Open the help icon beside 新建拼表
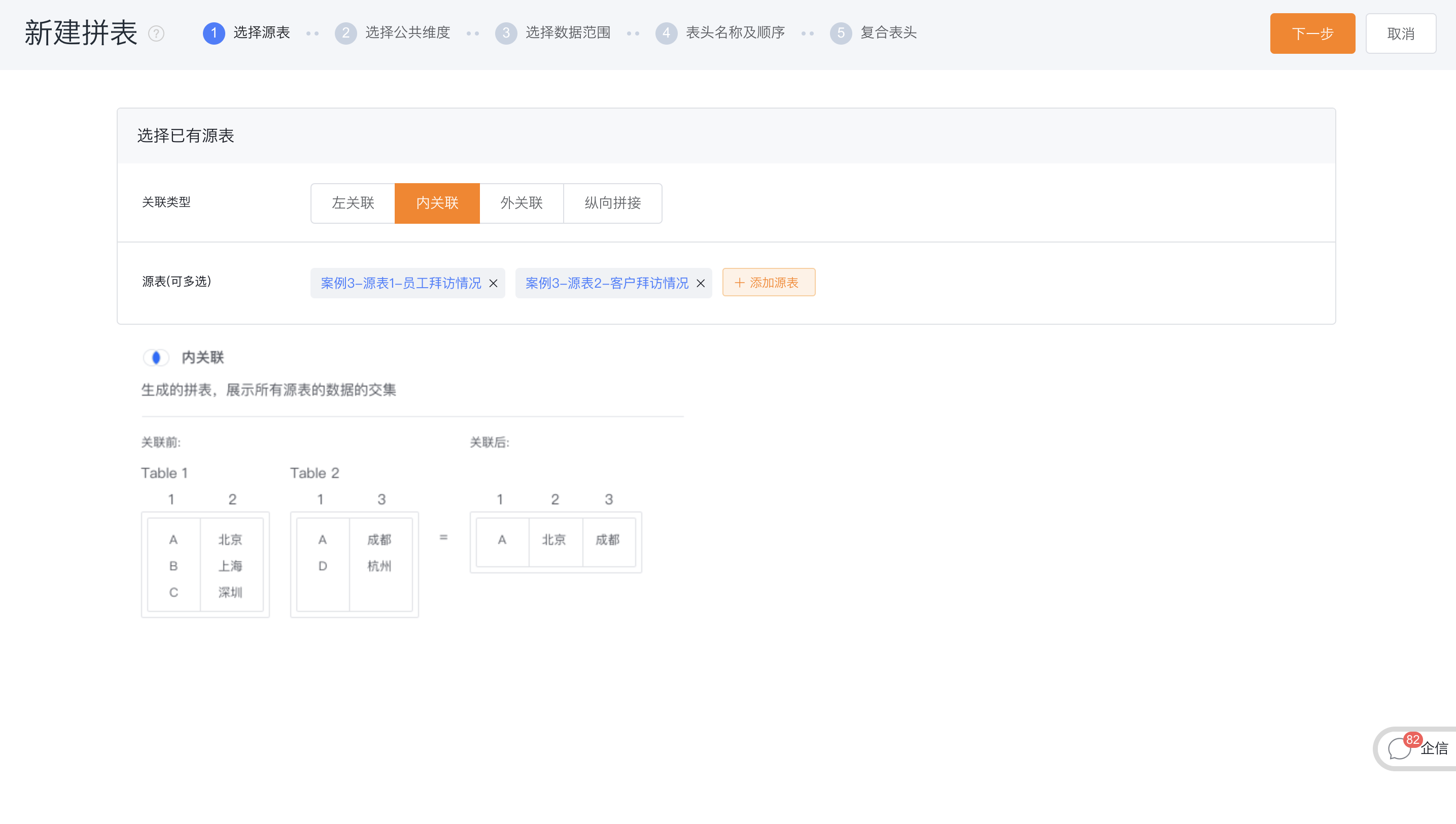 [x=156, y=33]
